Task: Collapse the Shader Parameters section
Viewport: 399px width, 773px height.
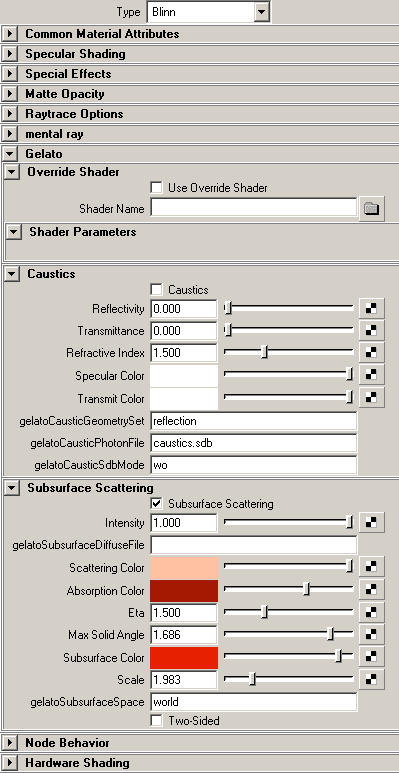Action: coord(14,232)
